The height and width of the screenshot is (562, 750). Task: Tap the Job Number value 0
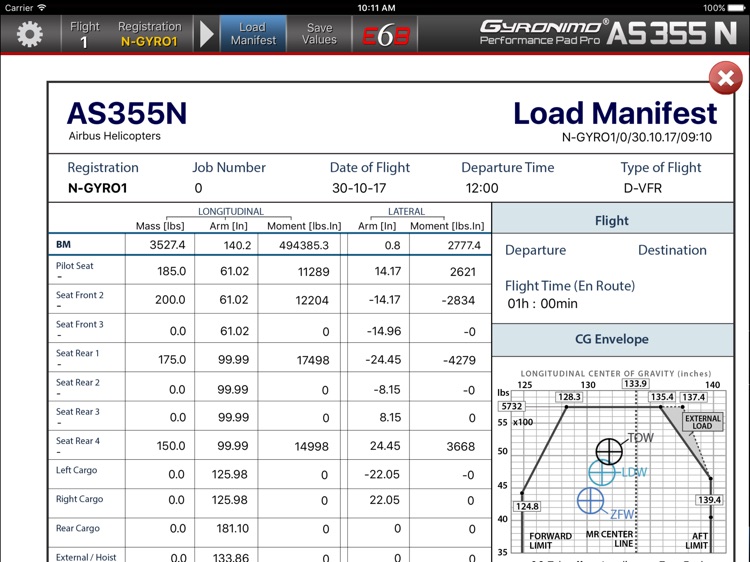[198, 188]
